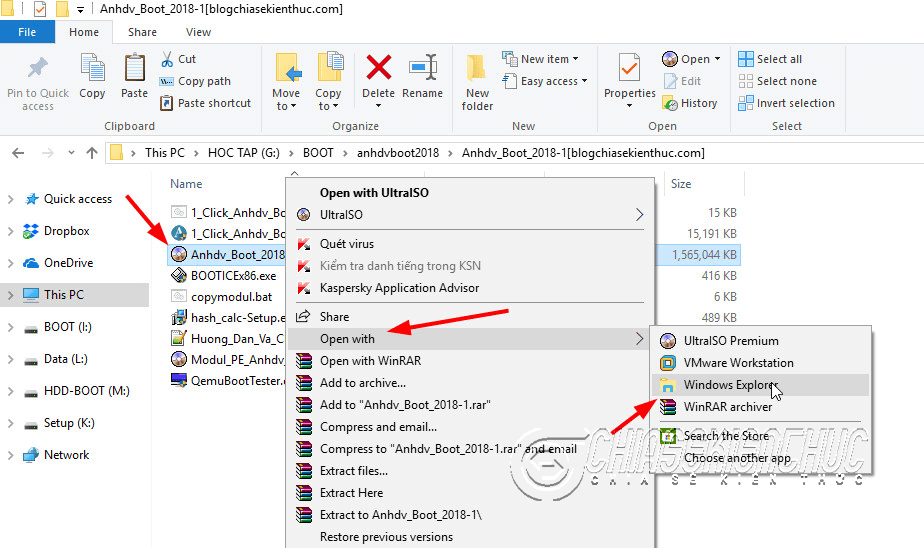This screenshot has height=548, width=924.
Task: Select Network in the navigation pane
Action: pos(67,455)
